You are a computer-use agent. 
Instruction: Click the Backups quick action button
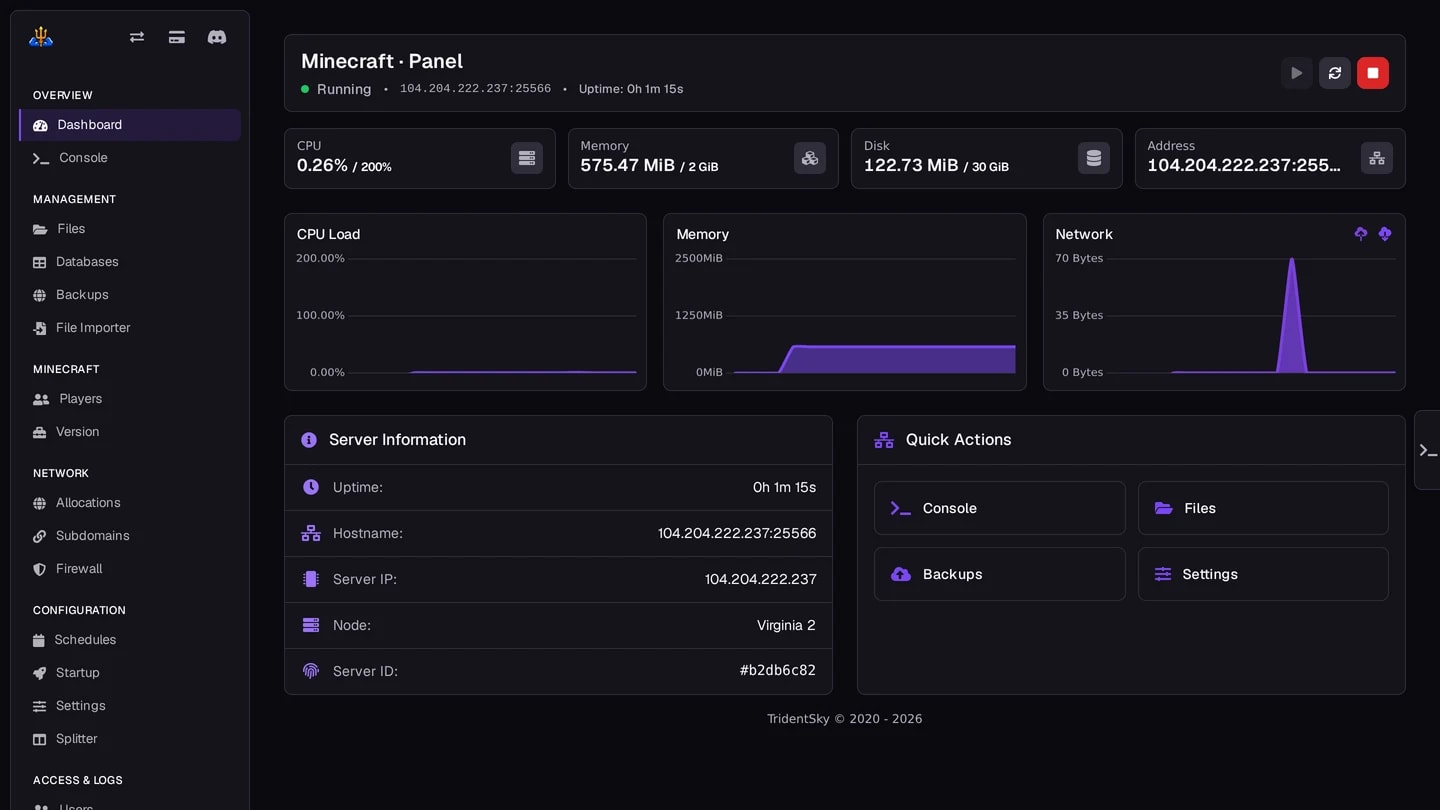(1000, 574)
